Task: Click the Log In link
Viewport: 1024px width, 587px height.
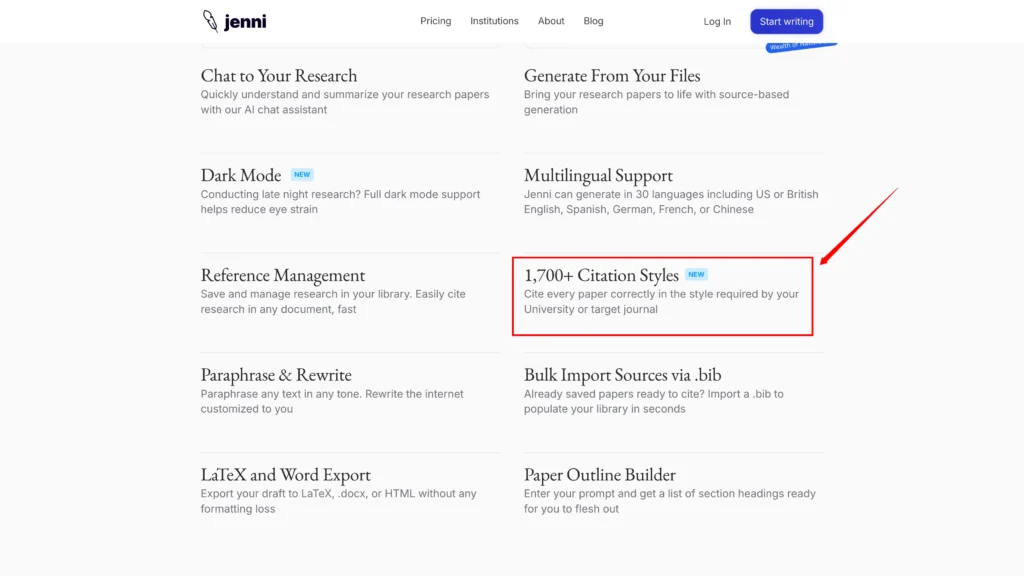Action: (x=717, y=22)
